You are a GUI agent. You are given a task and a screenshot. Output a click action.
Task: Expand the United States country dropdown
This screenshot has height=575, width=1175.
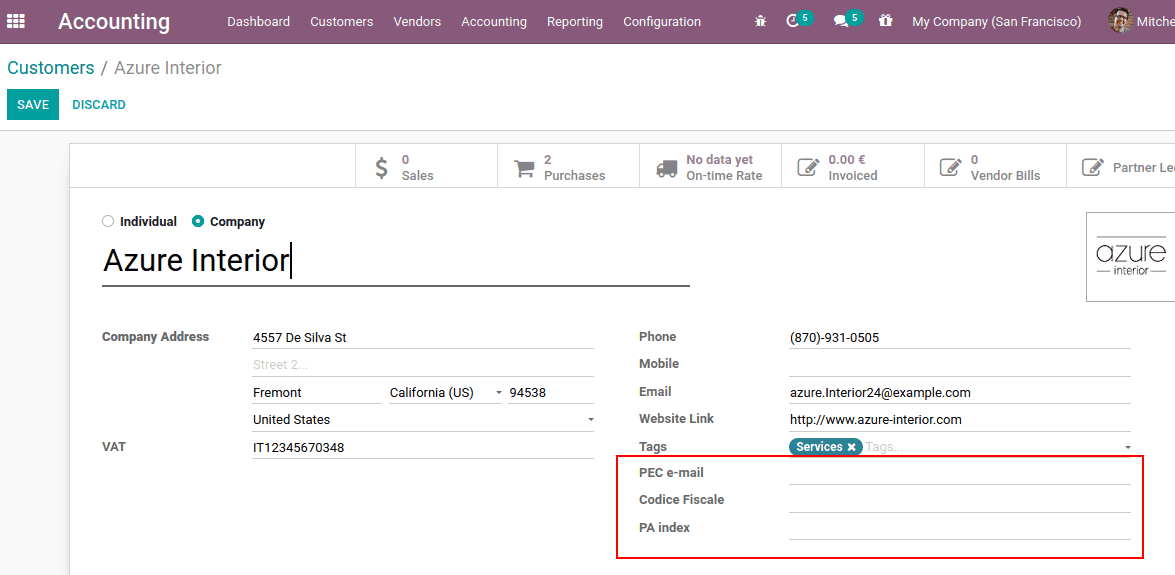click(590, 420)
